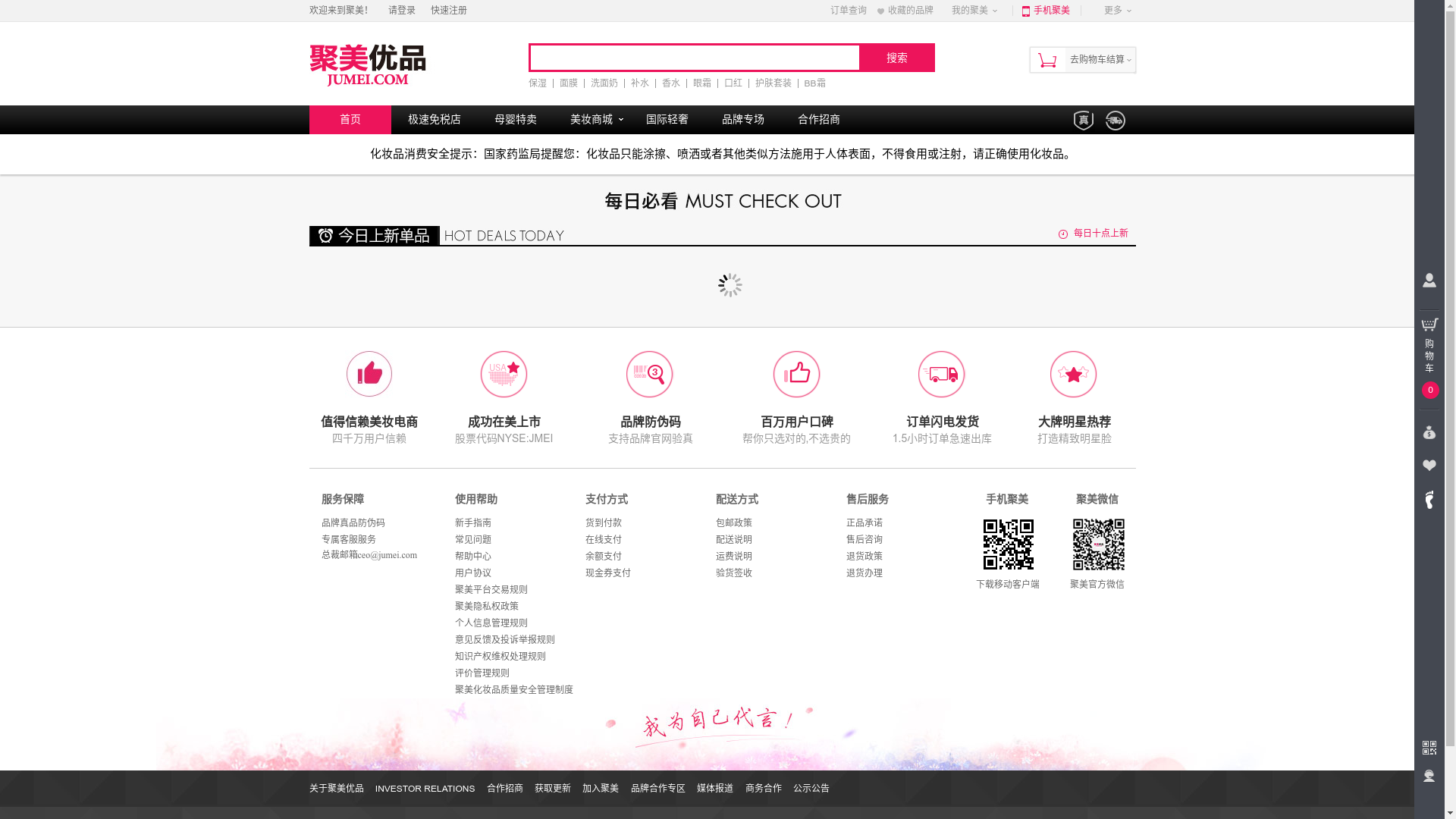Click the delivery truck icon in the navbar
Screen dimensions: 1456x819
[1115, 121]
